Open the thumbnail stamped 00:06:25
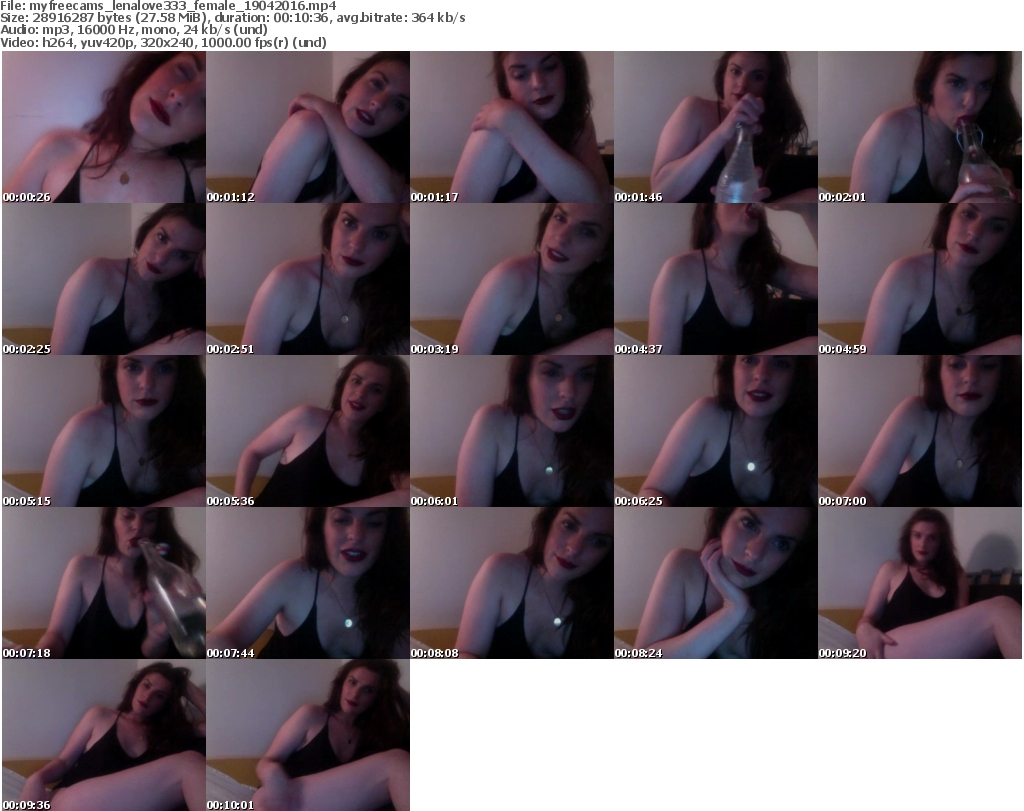Screen dimensions: 1024x811 pyautogui.click(x=716, y=432)
